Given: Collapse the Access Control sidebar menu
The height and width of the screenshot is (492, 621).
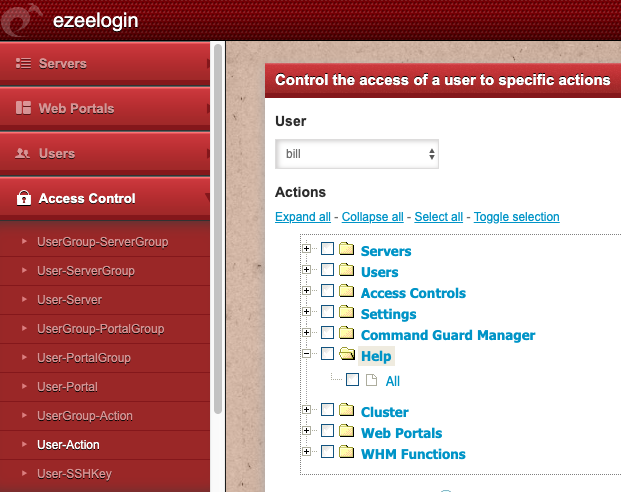Looking at the screenshot, I should click(105, 198).
